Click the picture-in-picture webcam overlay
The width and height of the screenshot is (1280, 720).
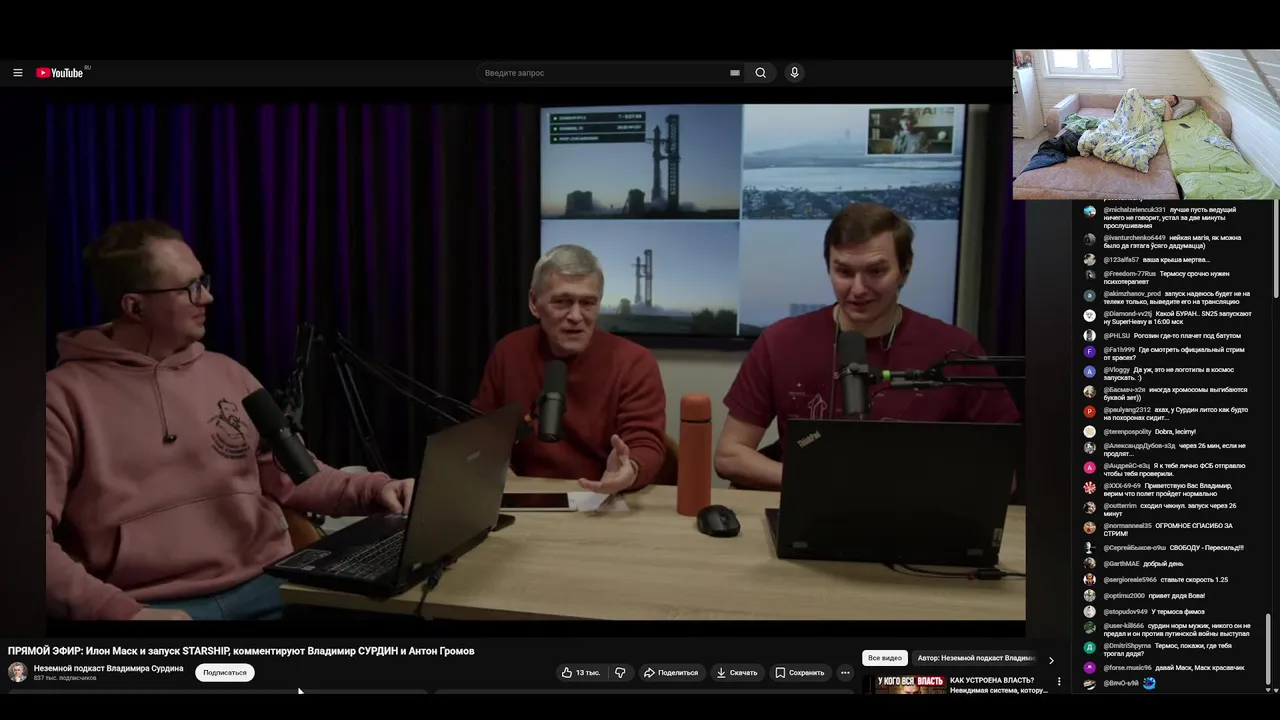(1146, 125)
